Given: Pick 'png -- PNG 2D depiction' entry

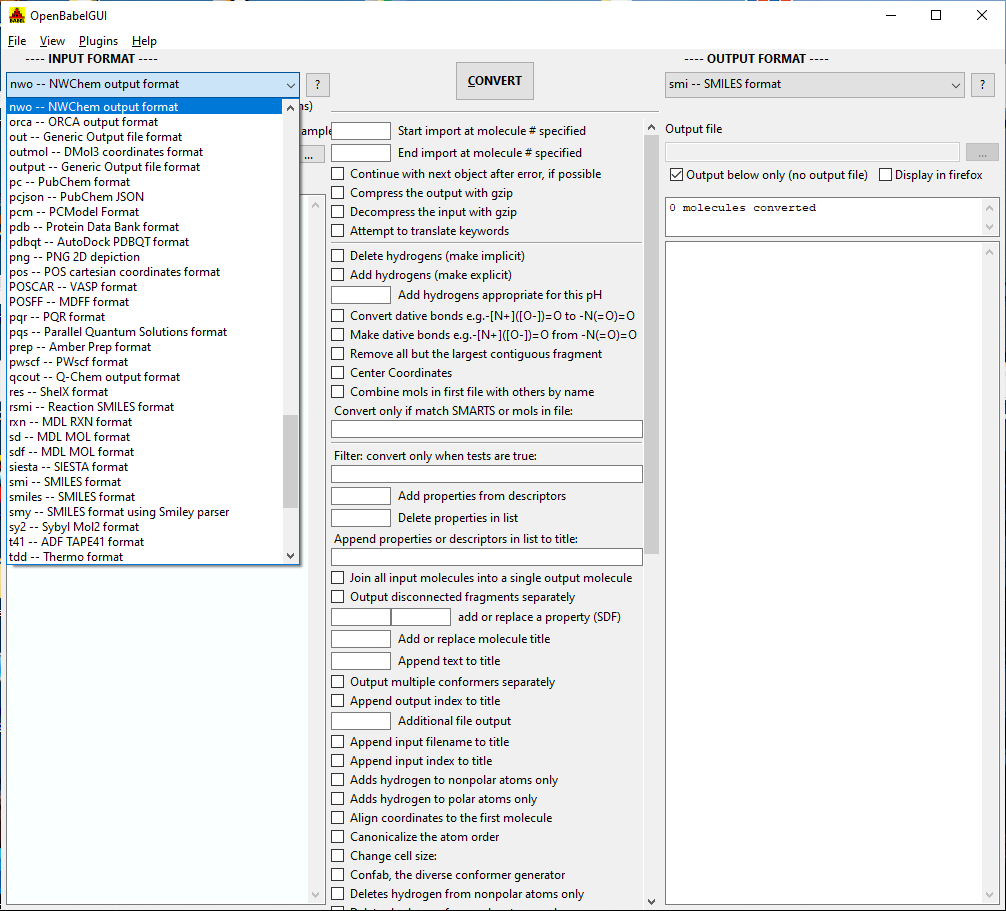Looking at the screenshot, I should (144, 257).
